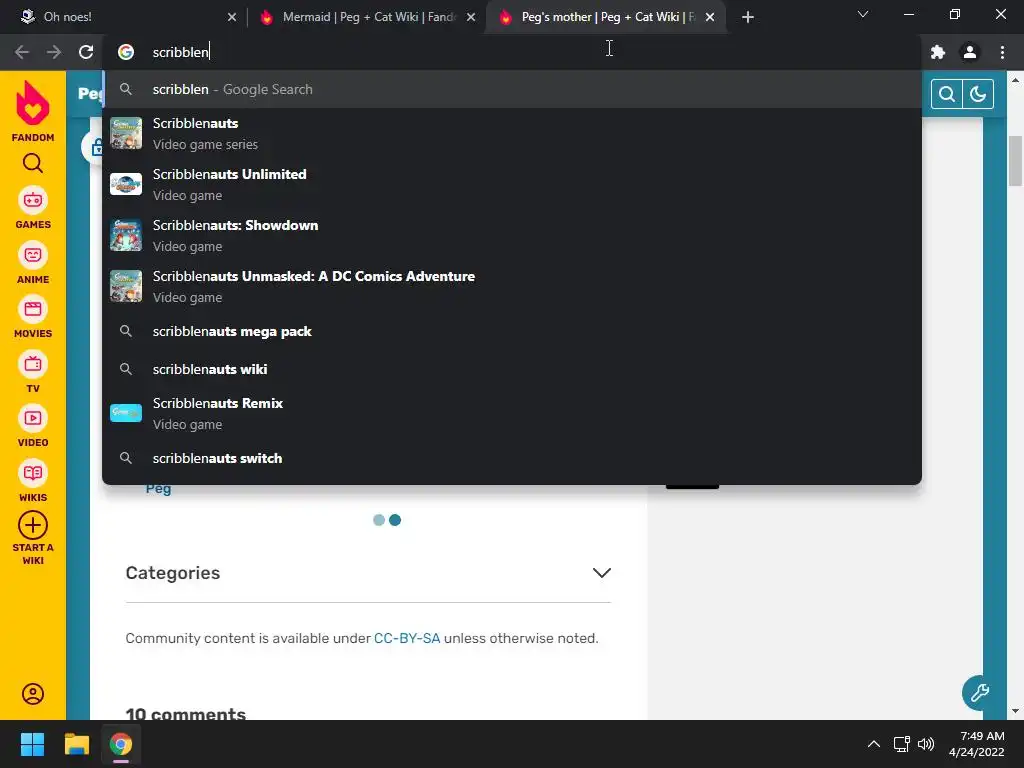Open the volume speaker tray icon

pos(925,744)
